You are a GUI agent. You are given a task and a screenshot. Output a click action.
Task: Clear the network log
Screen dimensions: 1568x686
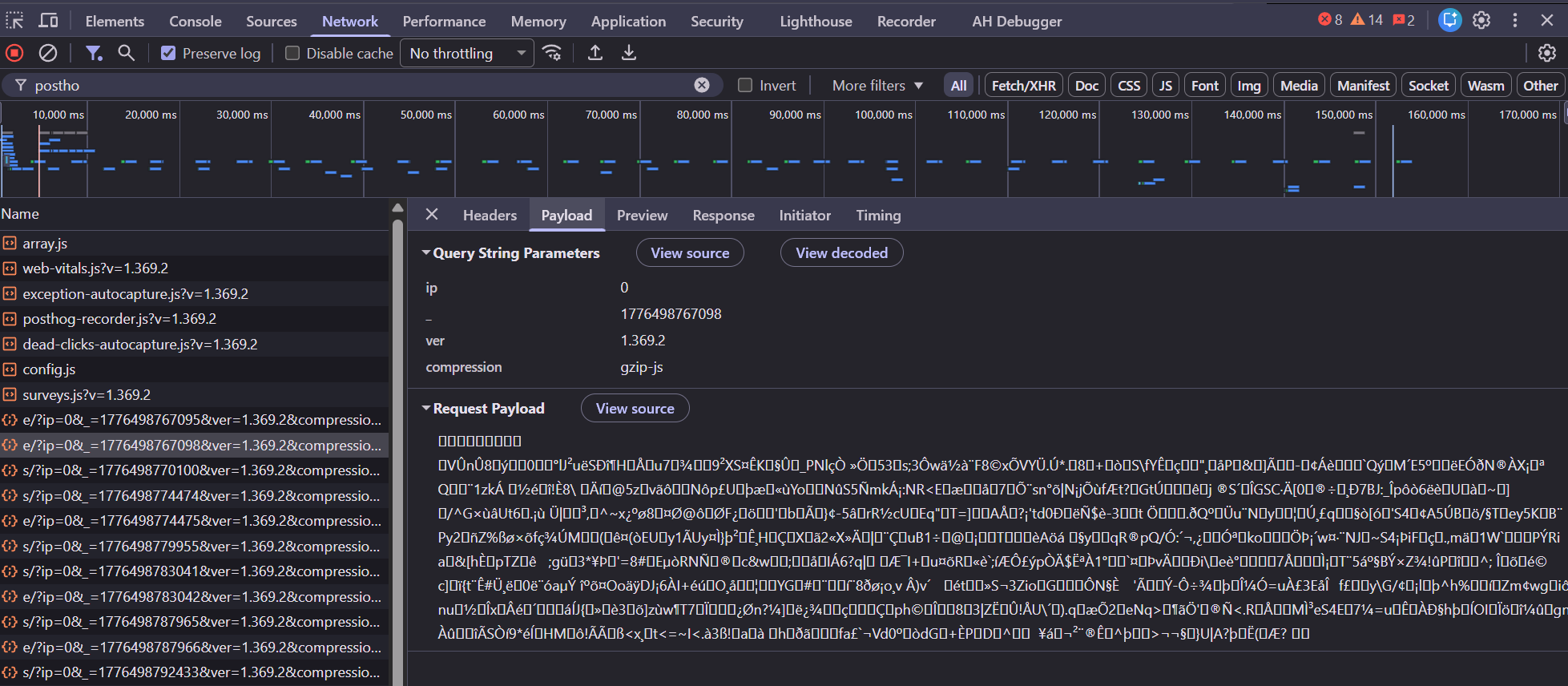48,53
